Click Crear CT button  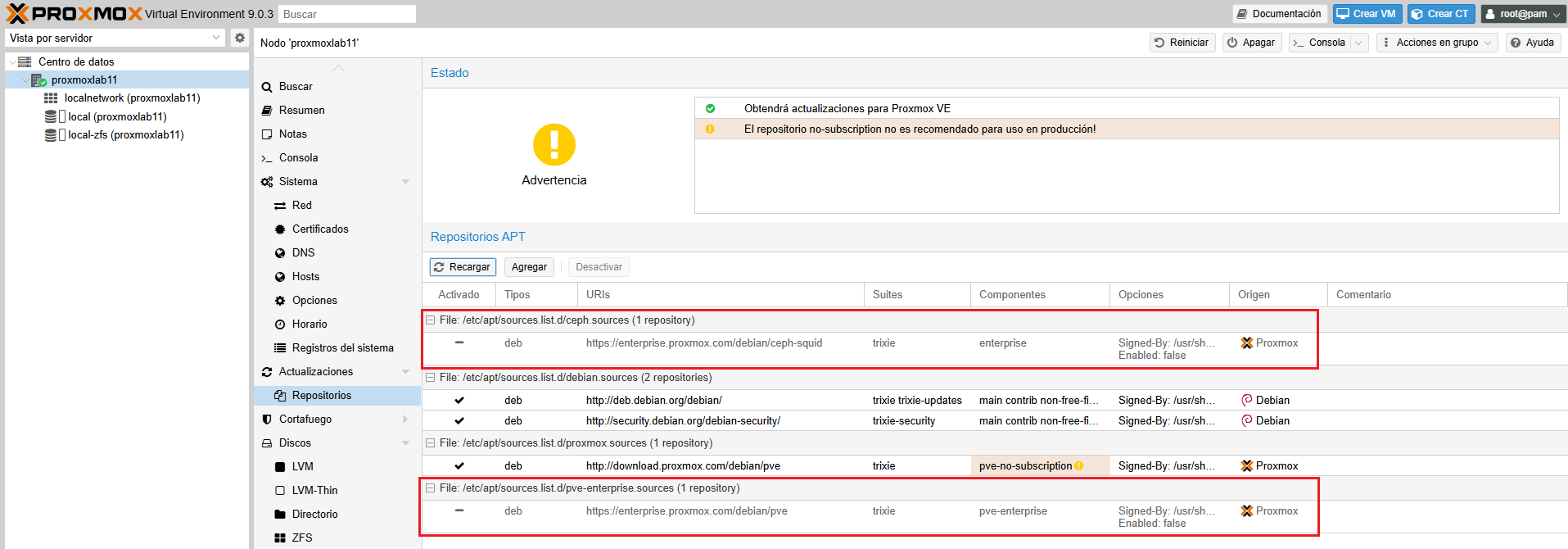(x=1441, y=14)
